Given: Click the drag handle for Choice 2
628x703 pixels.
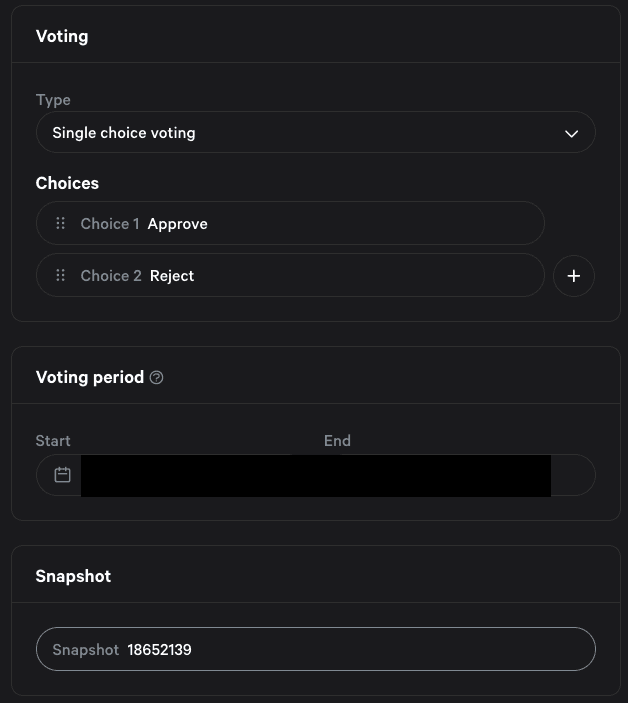Looking at the screenshot, I should point(61,275).
